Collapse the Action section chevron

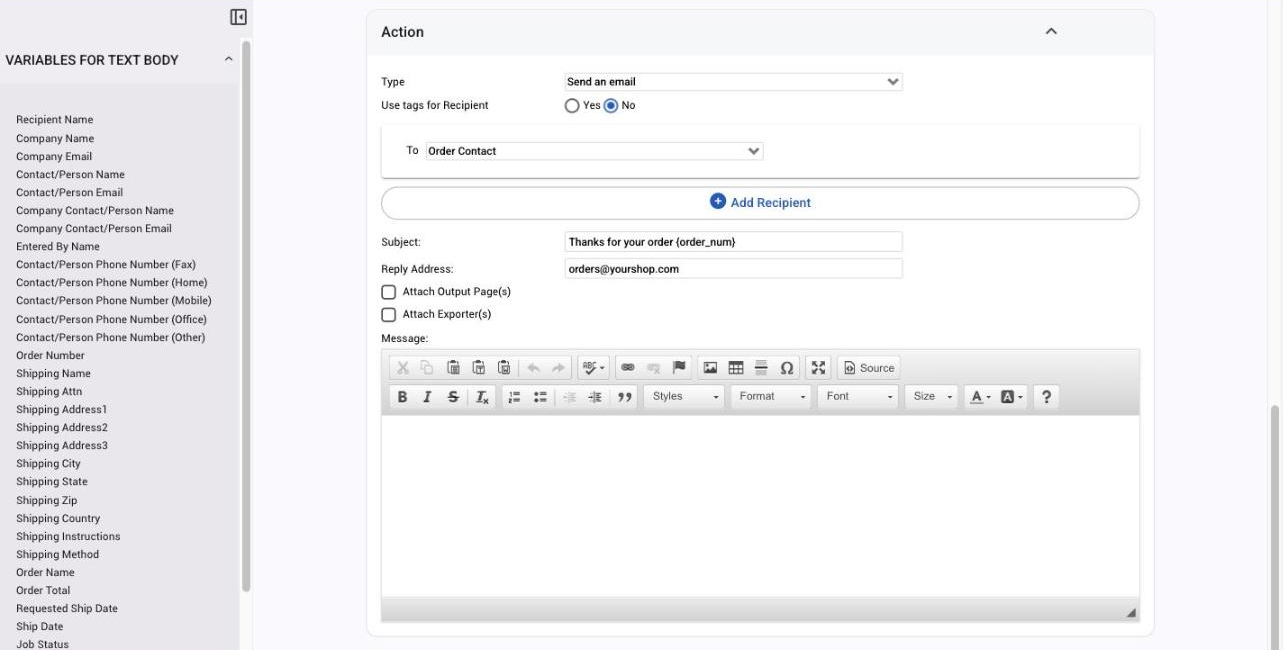(x=1051, y=32)
